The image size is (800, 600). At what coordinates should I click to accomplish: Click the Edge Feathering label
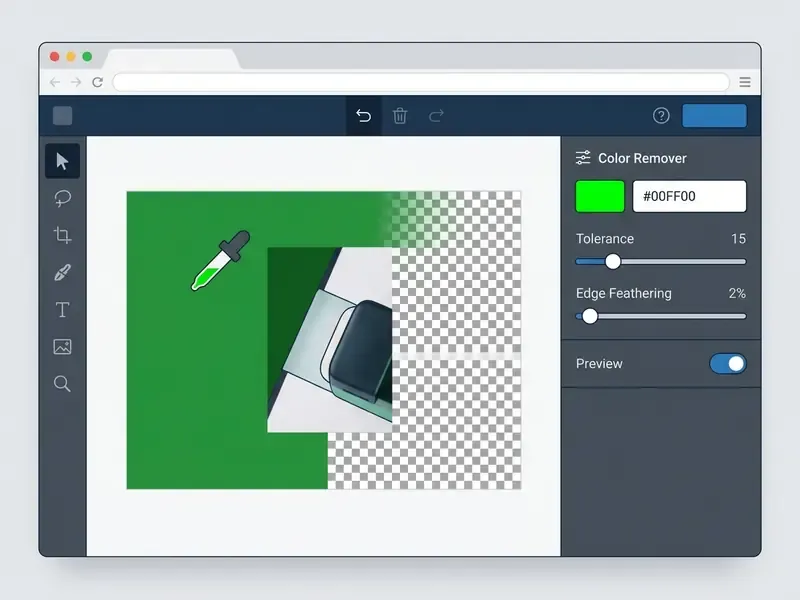coord(624,293)
